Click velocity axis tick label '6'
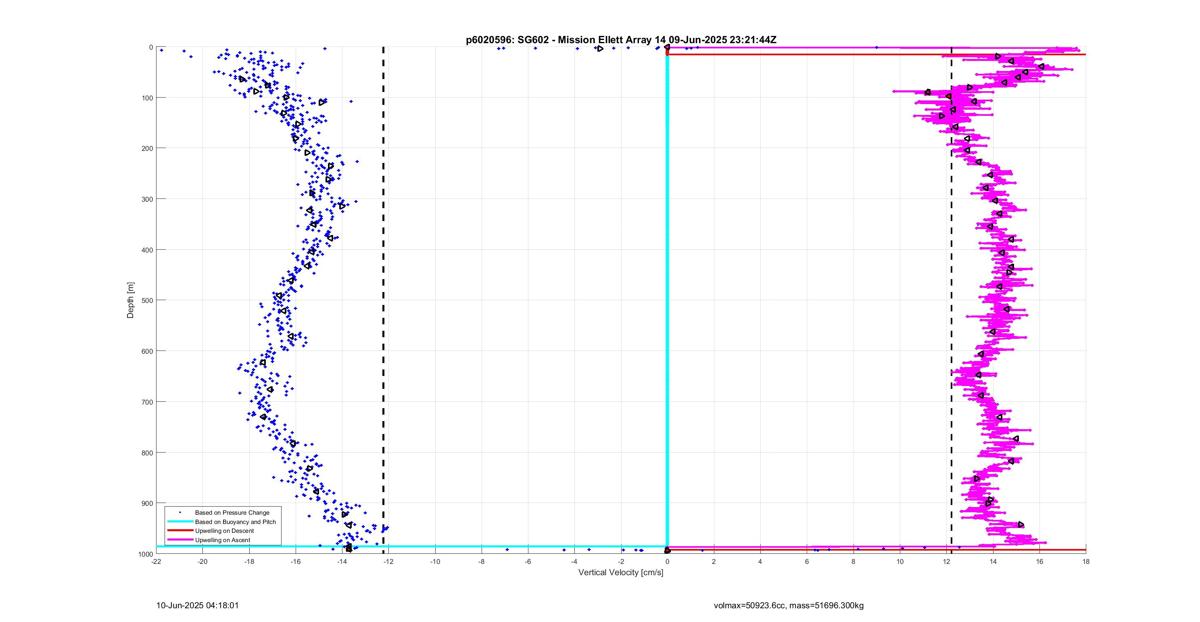The height and width of the screenshot is (622, 1200). 807,562
